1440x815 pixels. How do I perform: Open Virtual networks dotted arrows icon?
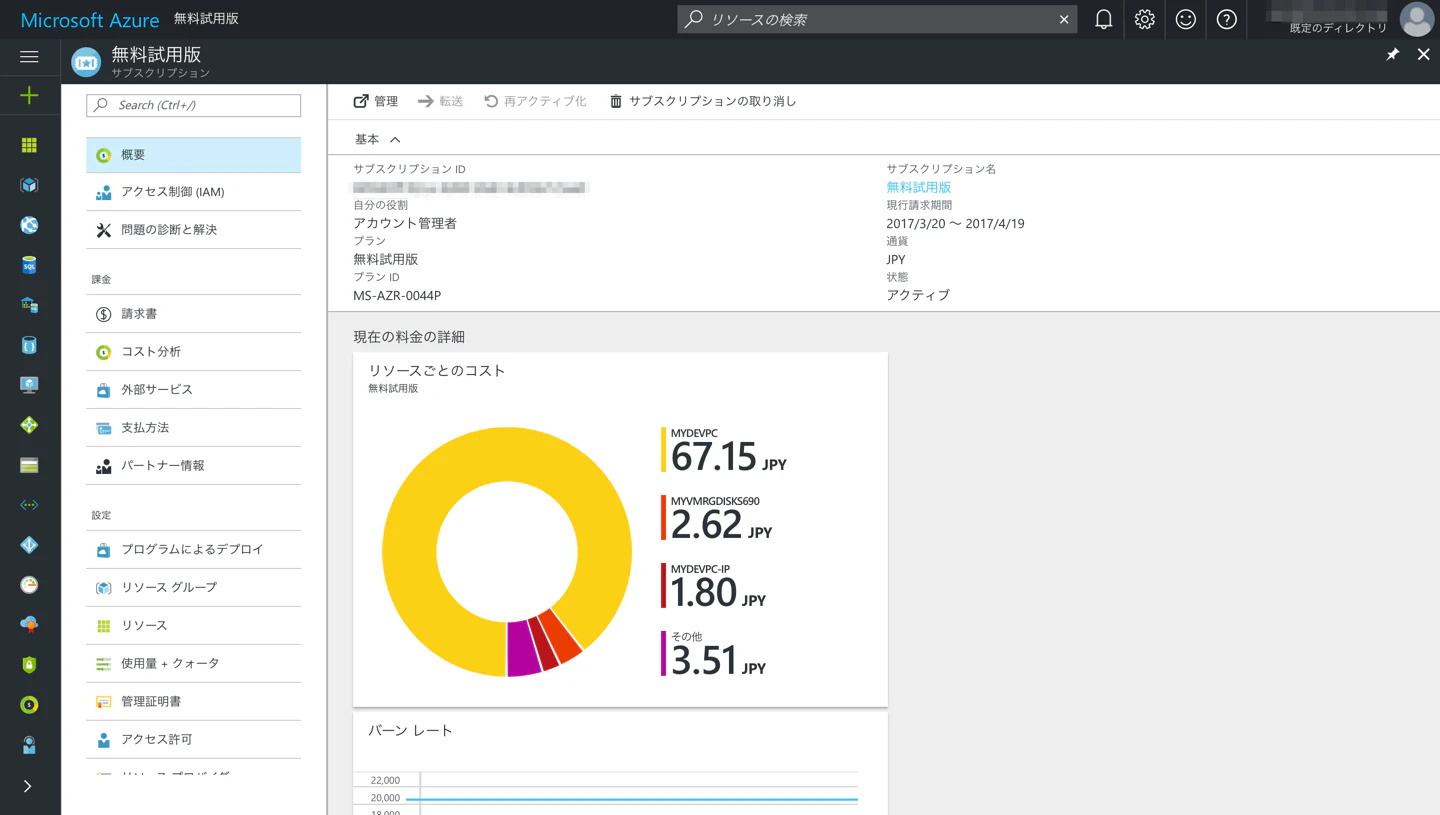pos(29,505)
